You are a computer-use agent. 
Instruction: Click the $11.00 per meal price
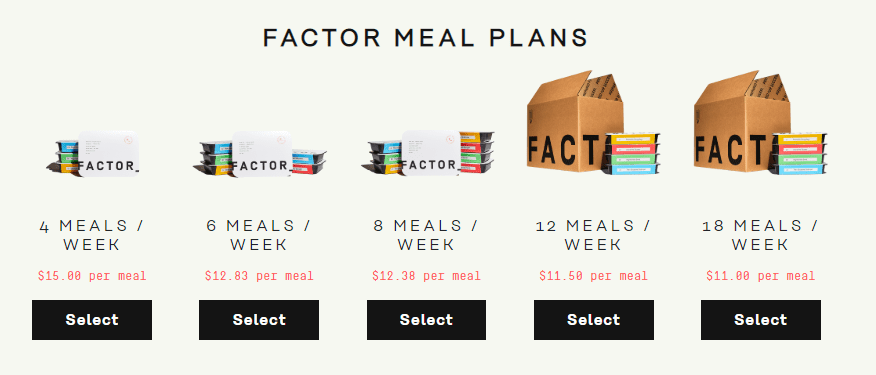761,276
